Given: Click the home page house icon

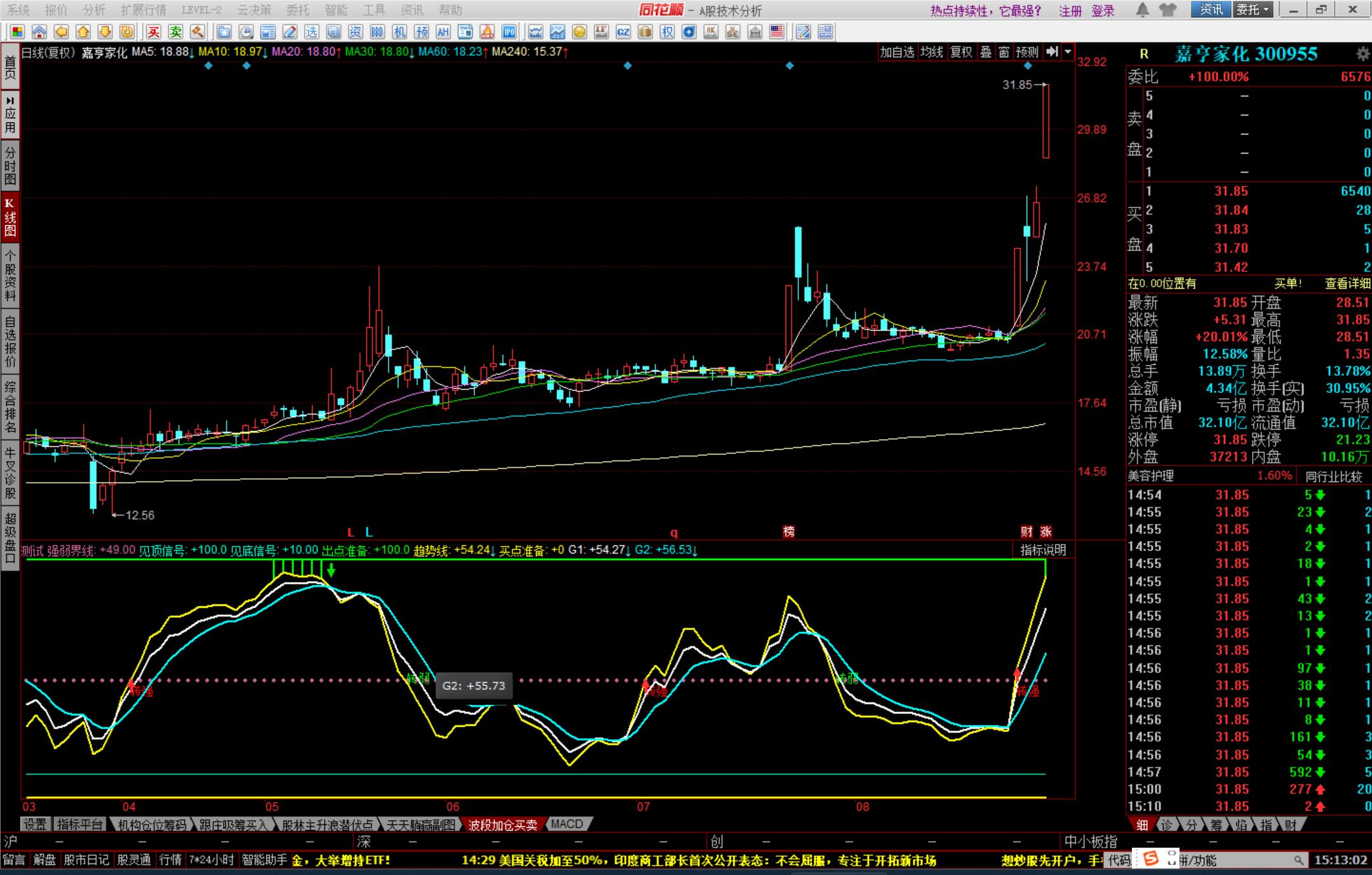Looking at the screenshot, I should (x=39, y=32).
